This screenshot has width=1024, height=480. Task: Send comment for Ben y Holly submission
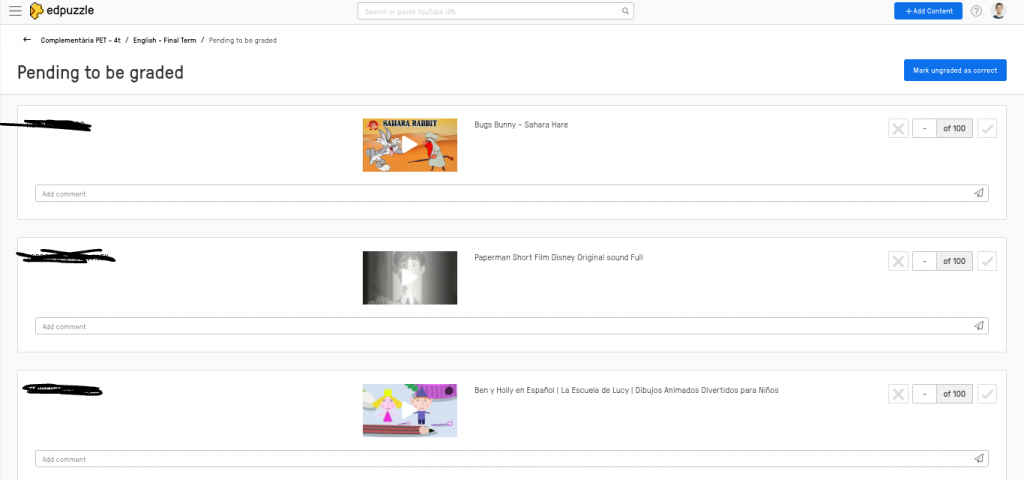click(979, 459)
